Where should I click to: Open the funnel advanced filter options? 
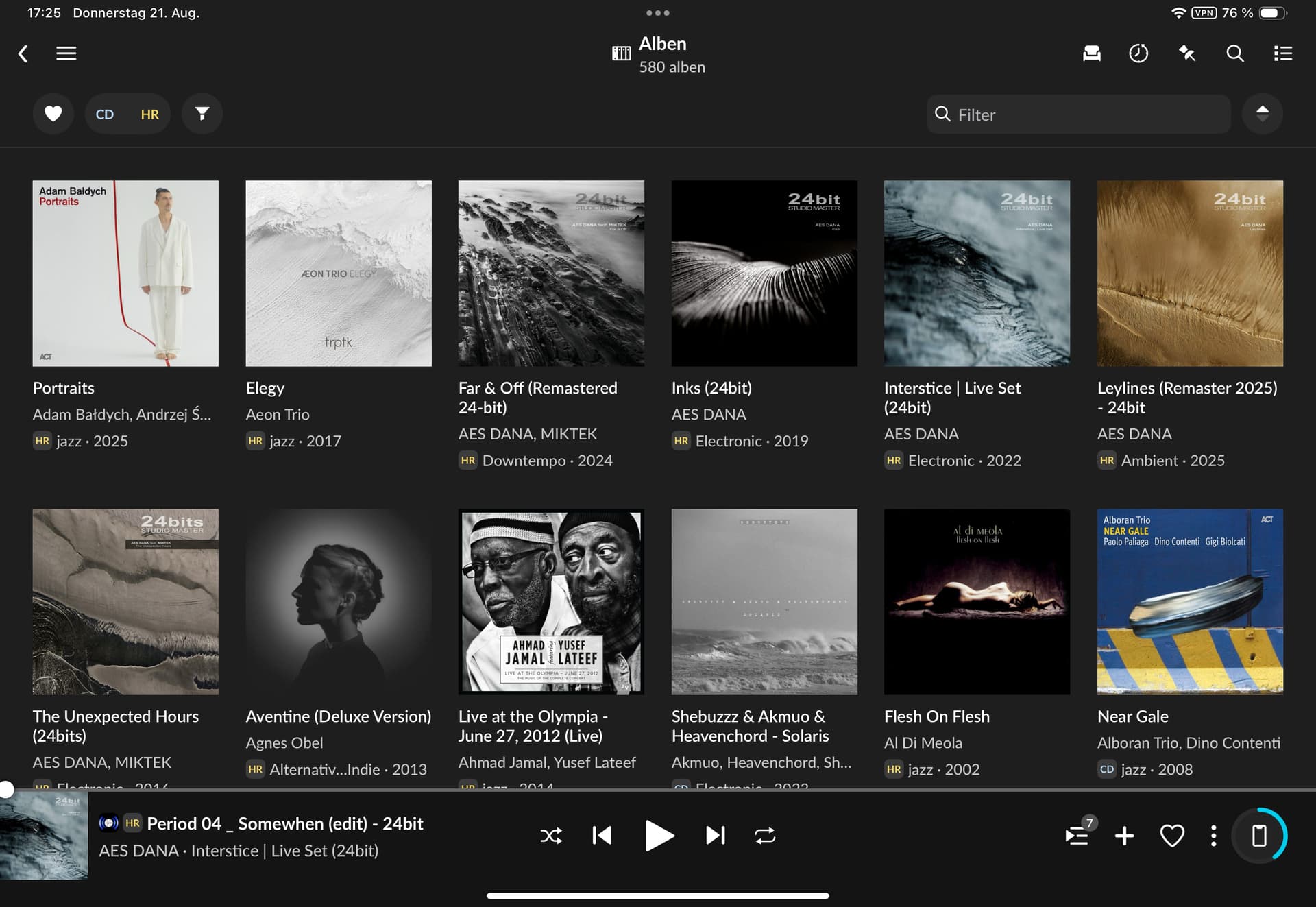[x=202, y=114]
